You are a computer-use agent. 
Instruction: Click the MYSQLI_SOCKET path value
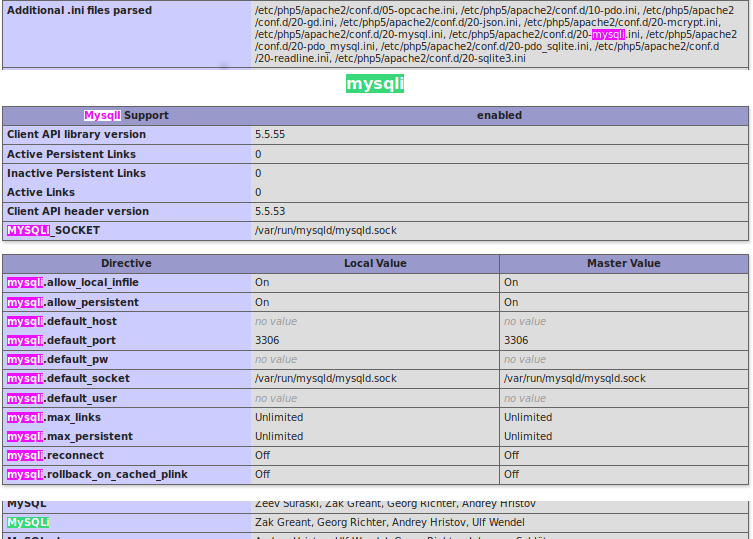[326, 231]
